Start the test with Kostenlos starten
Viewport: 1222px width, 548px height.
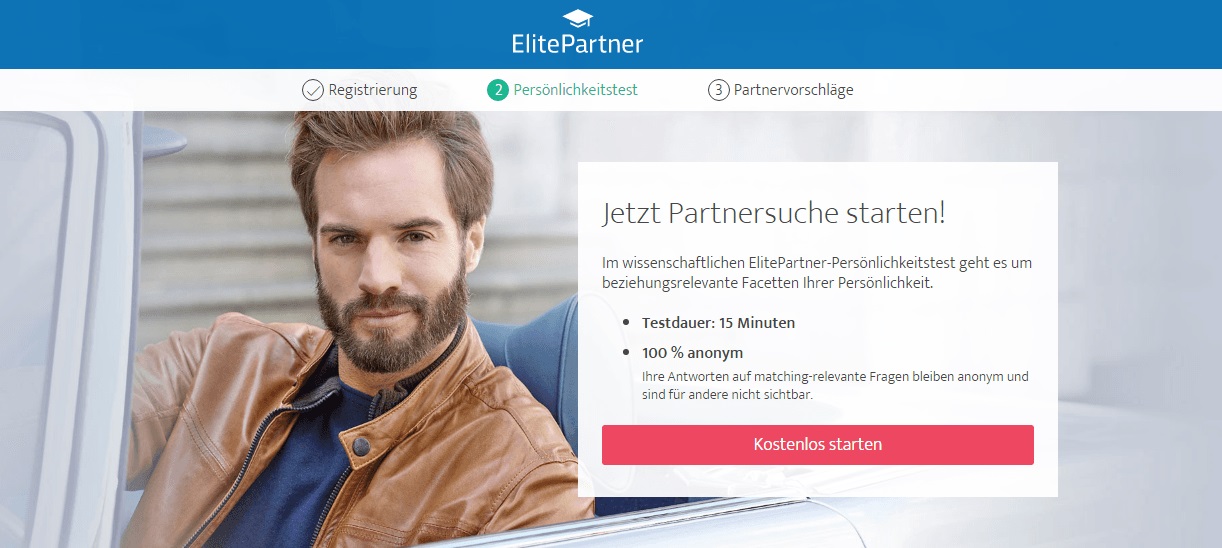click(818, 444)
